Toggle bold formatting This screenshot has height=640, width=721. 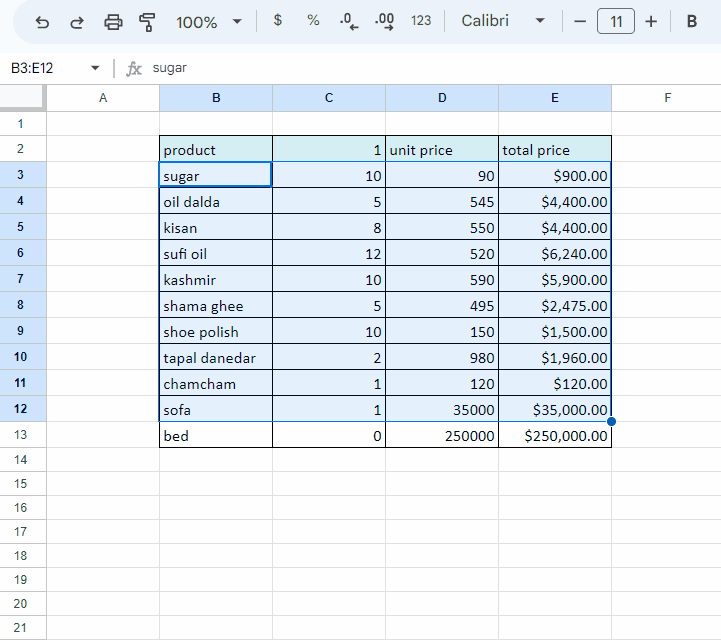pos(692,21)
